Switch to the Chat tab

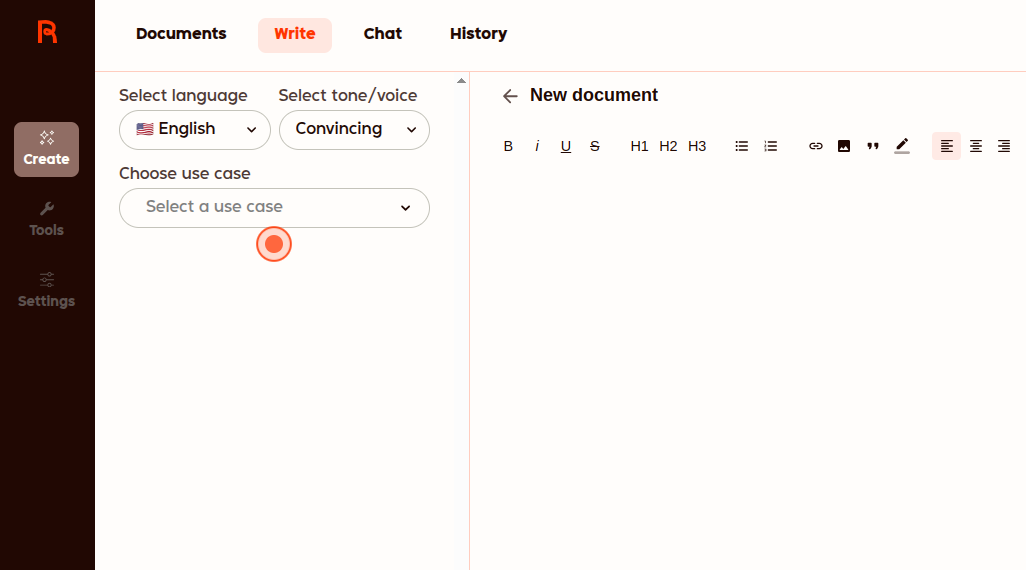pos(383,34)
